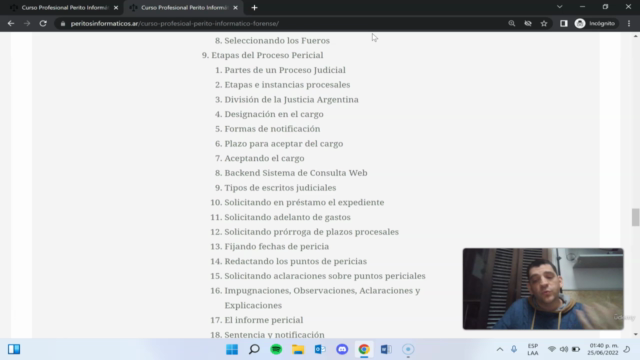Screen dimensions: 640x360
Task: Click 'El informe pericial'
Action: click(x=264, y=320)
